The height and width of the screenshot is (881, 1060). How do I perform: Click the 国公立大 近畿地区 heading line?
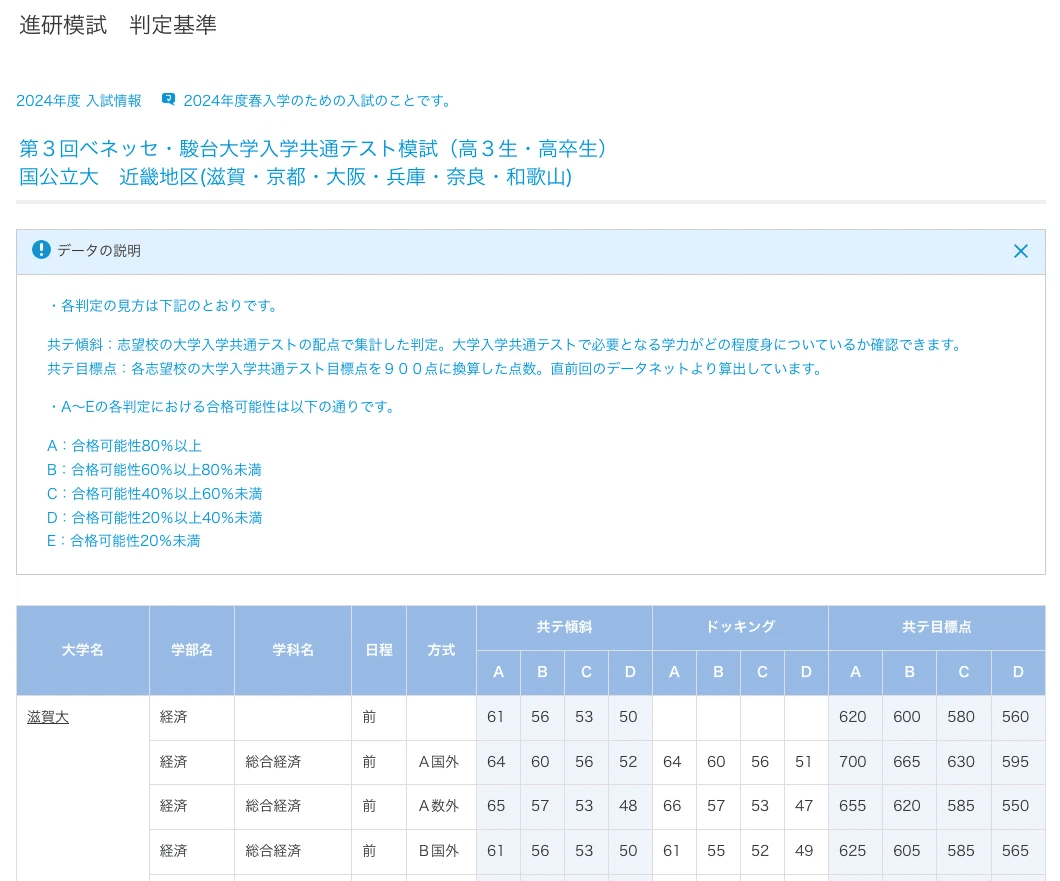(x=295, y=177)
